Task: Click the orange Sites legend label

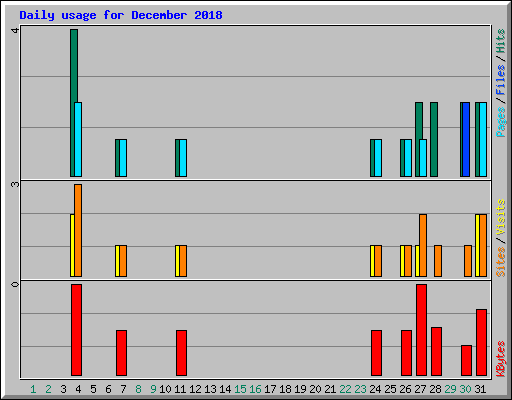Action: coord(501,262)
